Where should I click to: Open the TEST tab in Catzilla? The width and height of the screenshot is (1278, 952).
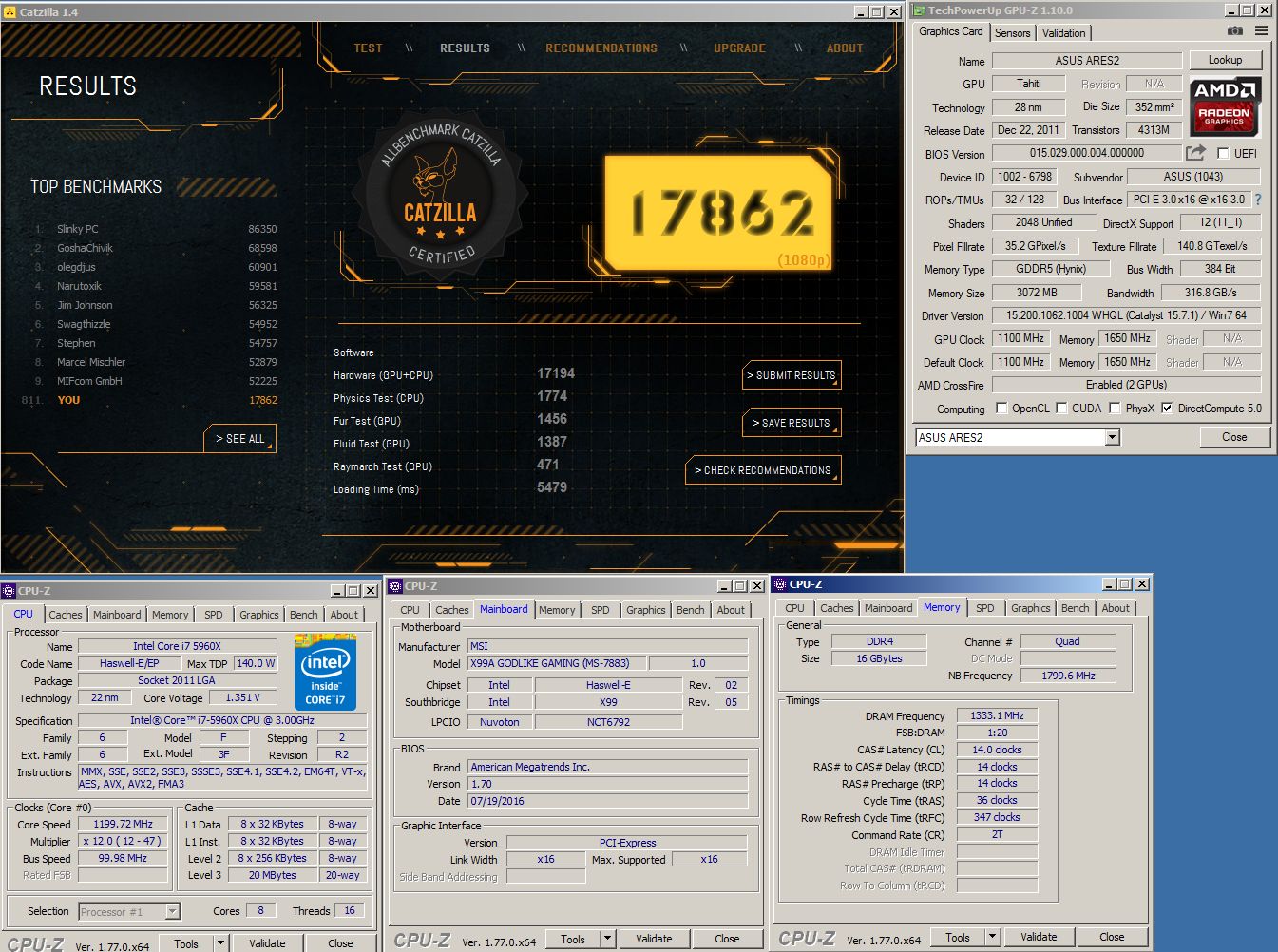tap(368, 48)
